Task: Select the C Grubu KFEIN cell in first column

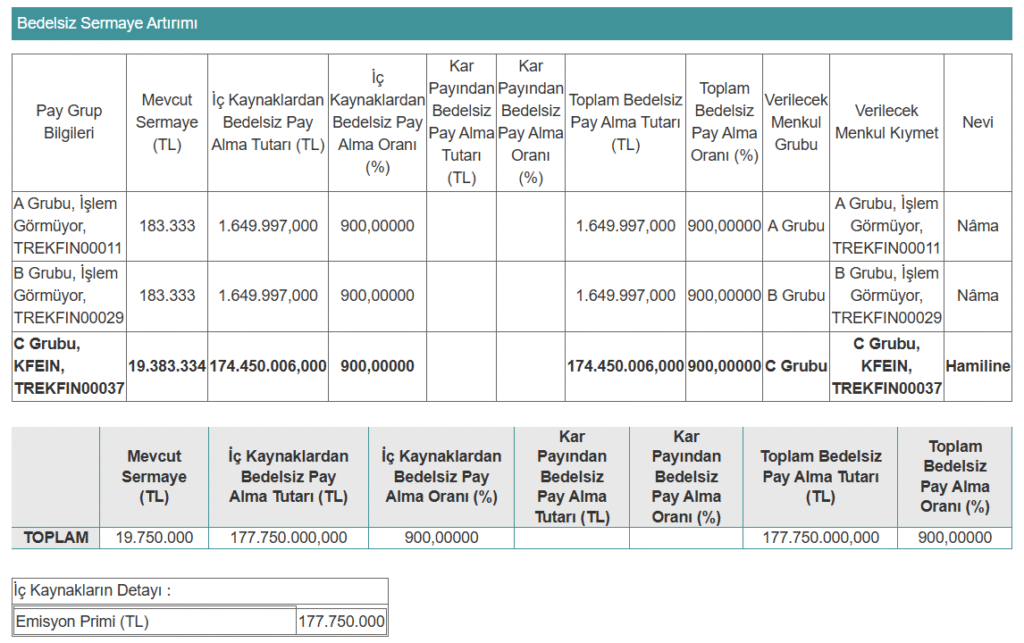Action: (x=69, y=366)
